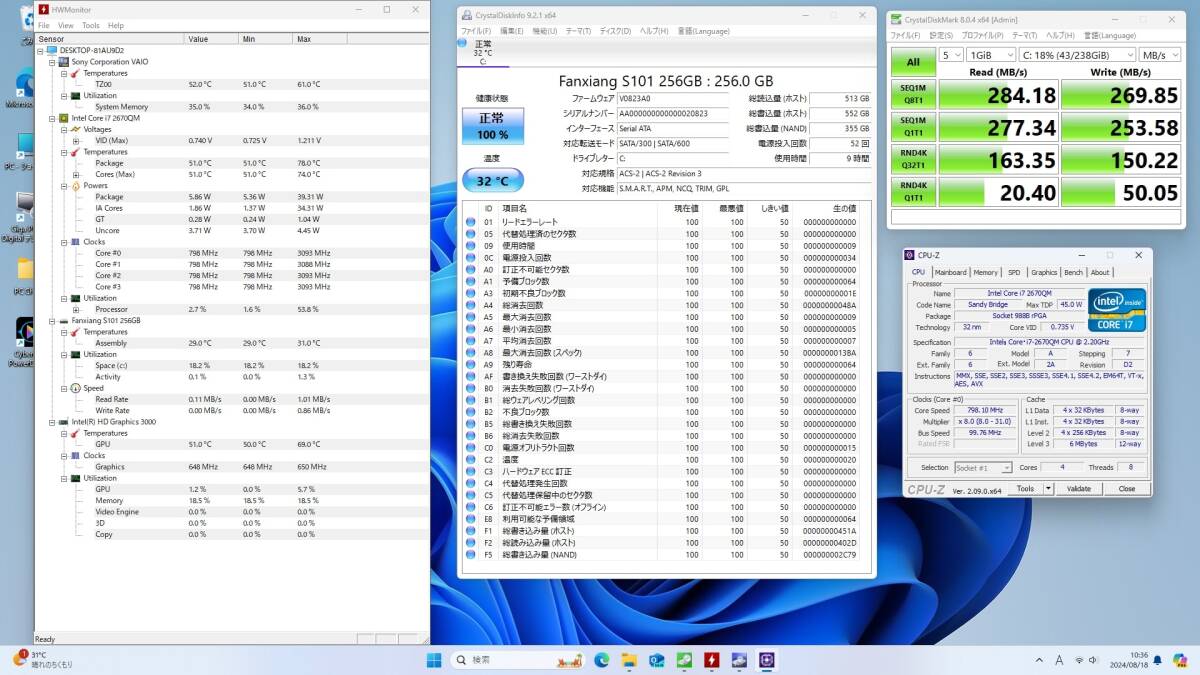
Task: Open the test size dropdown showing 1GiB
Action: (989, 55)
